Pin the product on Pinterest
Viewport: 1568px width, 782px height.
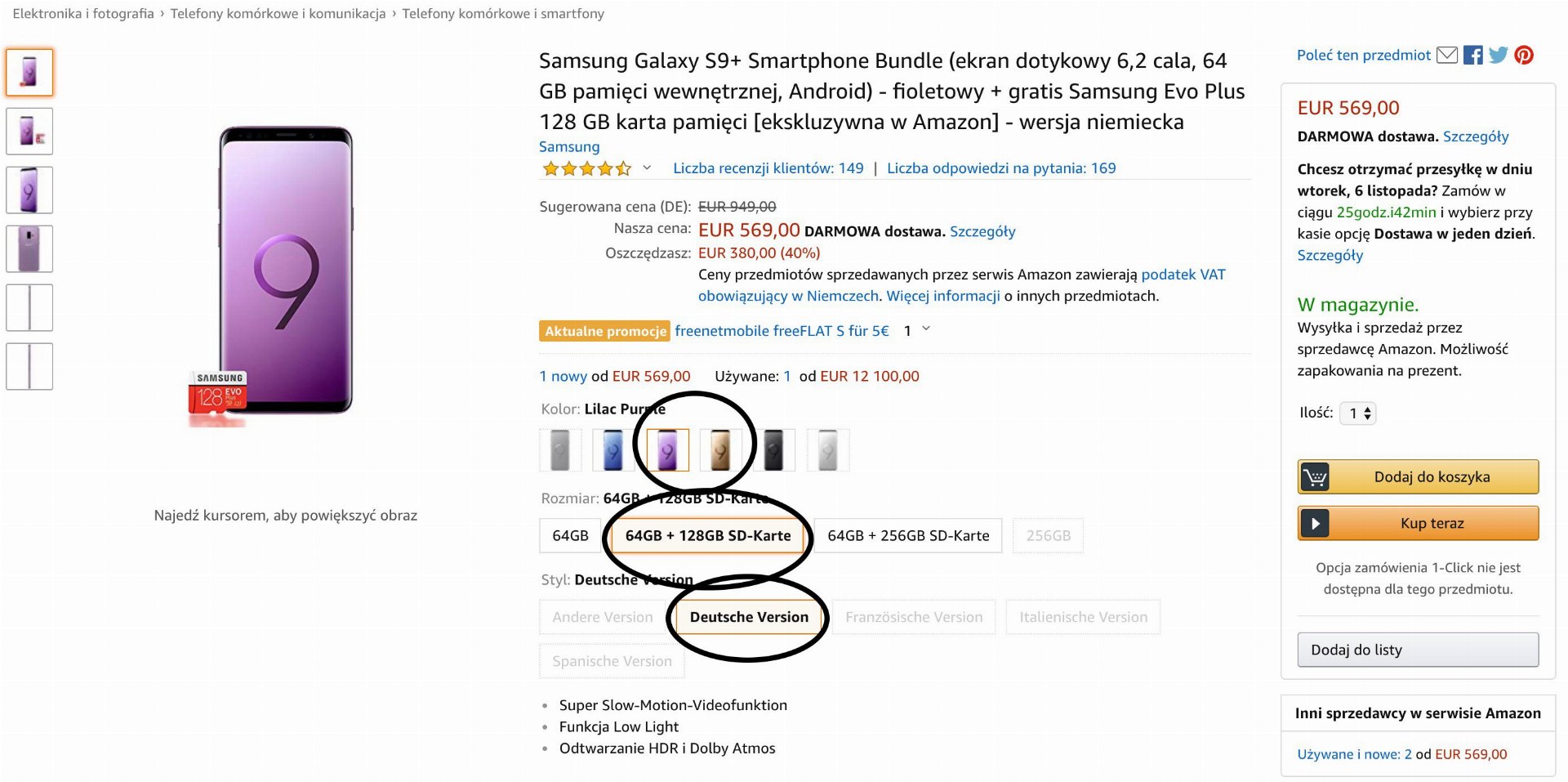tap(1524, 55)
